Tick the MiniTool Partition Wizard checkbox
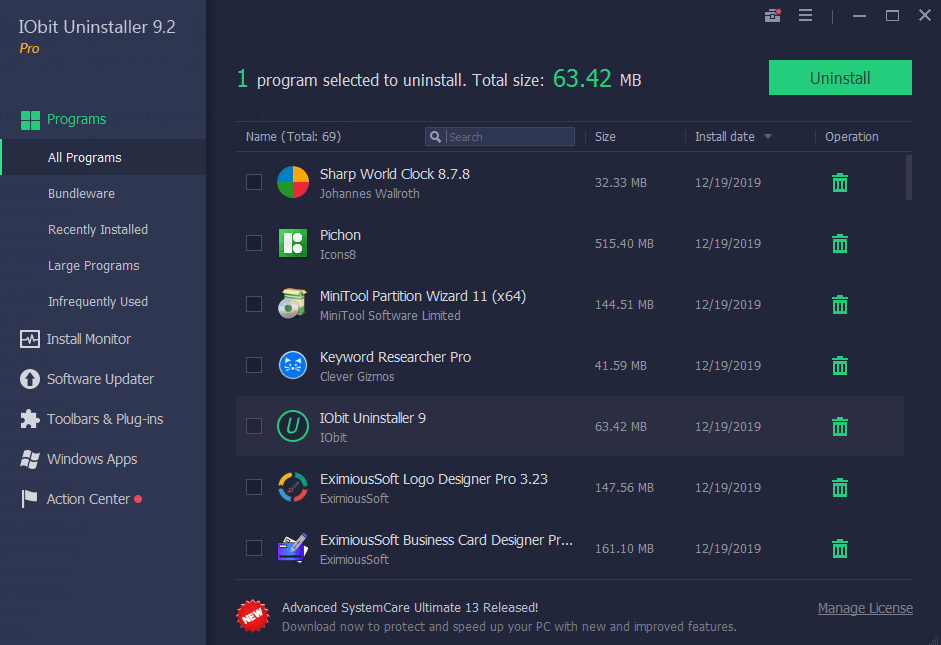This screenshot has width=941, height=645. [254, 304]
